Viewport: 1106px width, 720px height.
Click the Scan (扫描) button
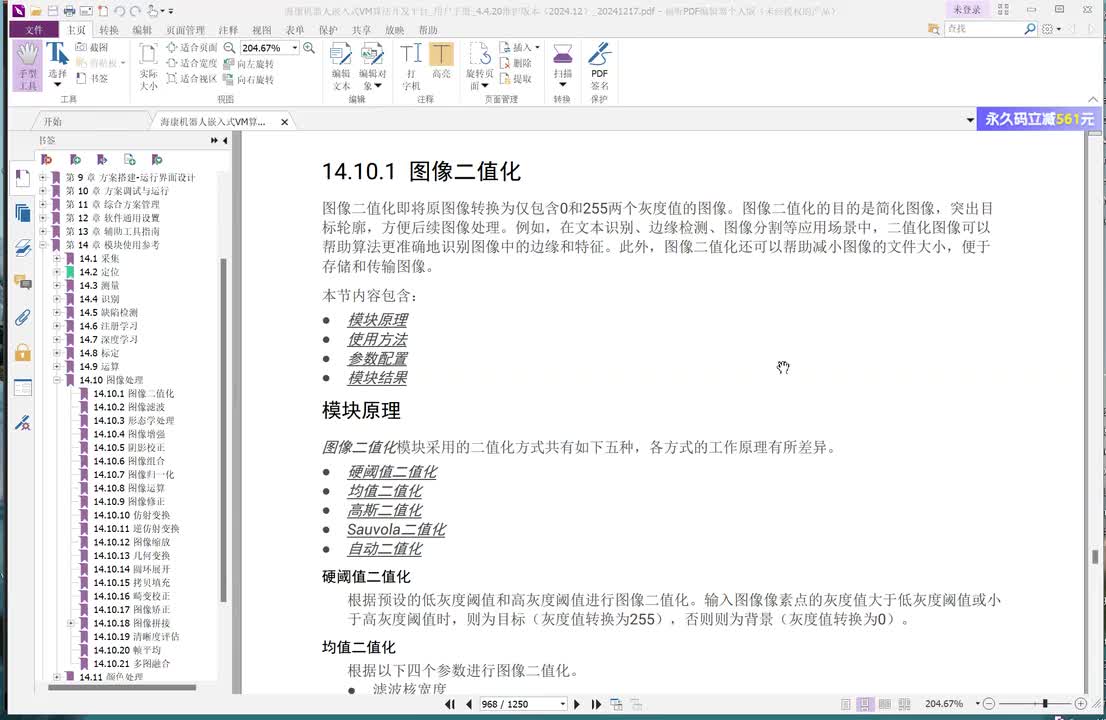[x=563, y=64]
